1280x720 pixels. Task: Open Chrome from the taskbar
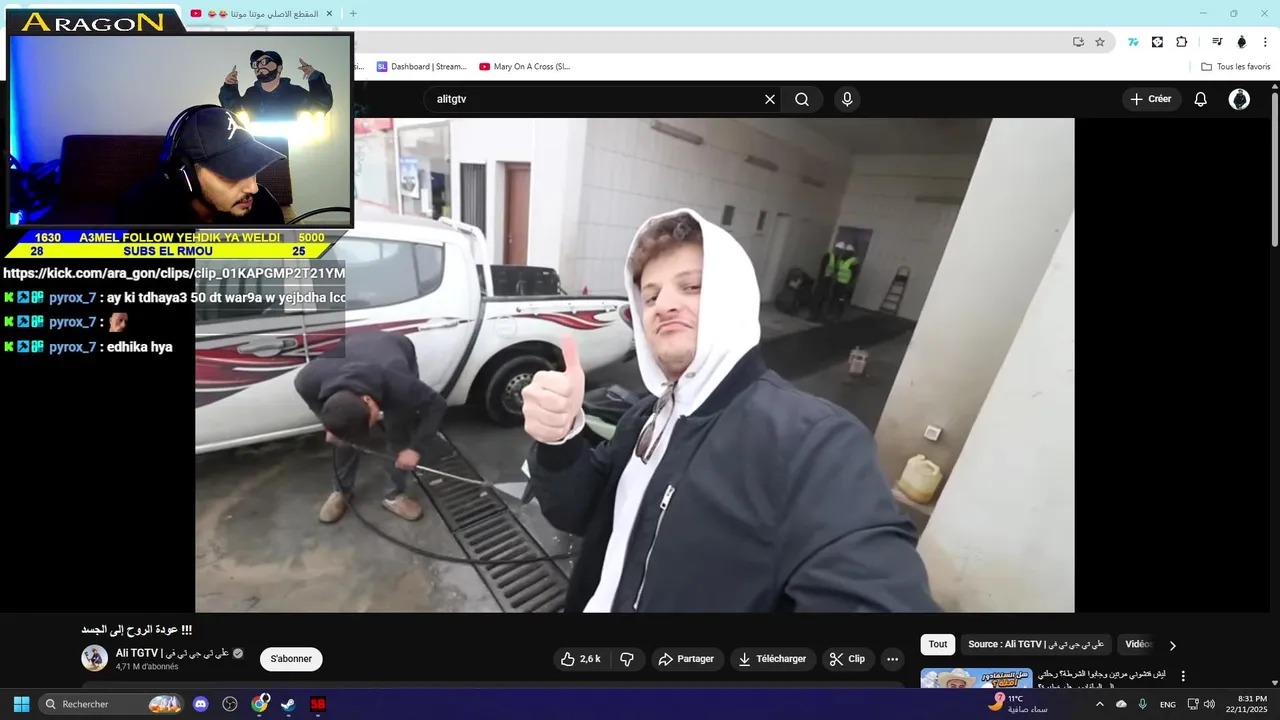(260, 704)
